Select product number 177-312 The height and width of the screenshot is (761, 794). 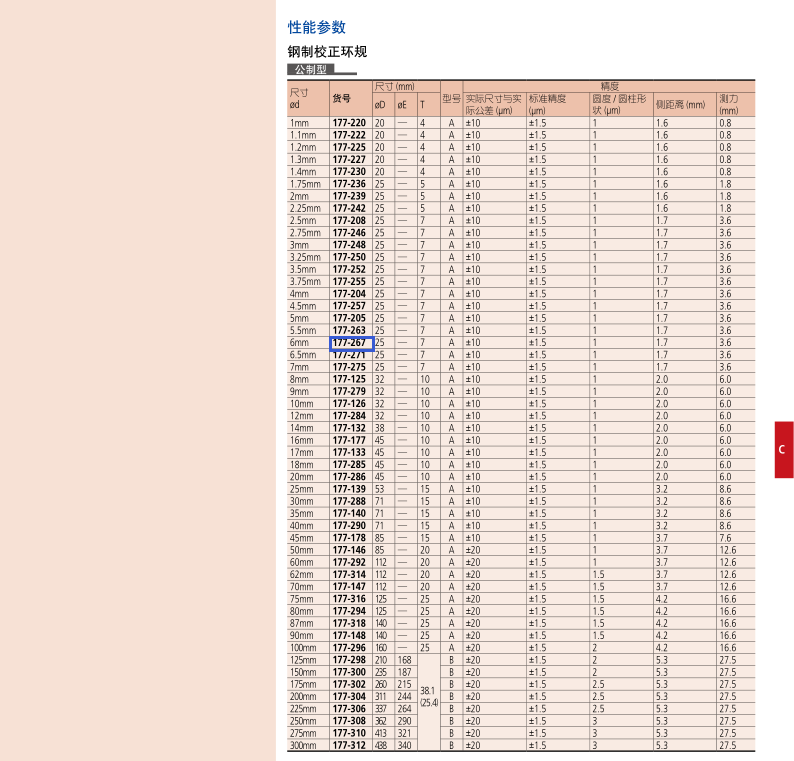349,745
